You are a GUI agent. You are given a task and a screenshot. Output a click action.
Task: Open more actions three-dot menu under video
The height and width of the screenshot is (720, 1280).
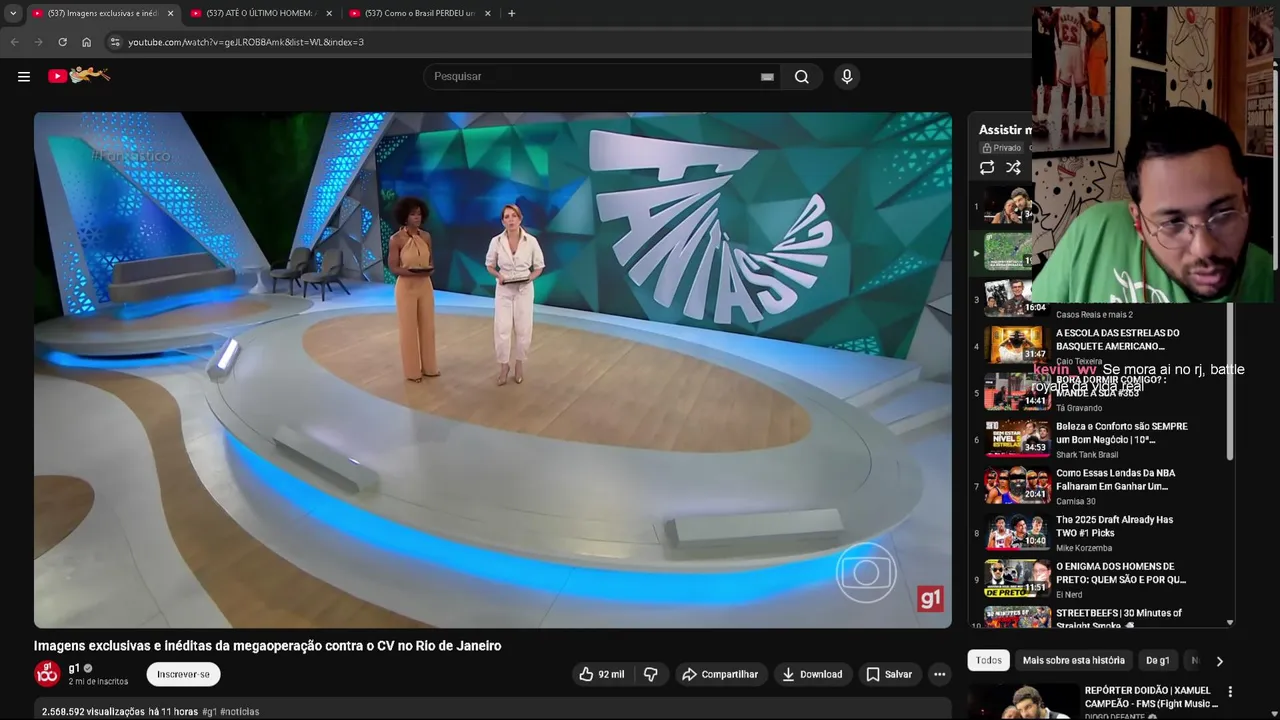coord(939,674)
